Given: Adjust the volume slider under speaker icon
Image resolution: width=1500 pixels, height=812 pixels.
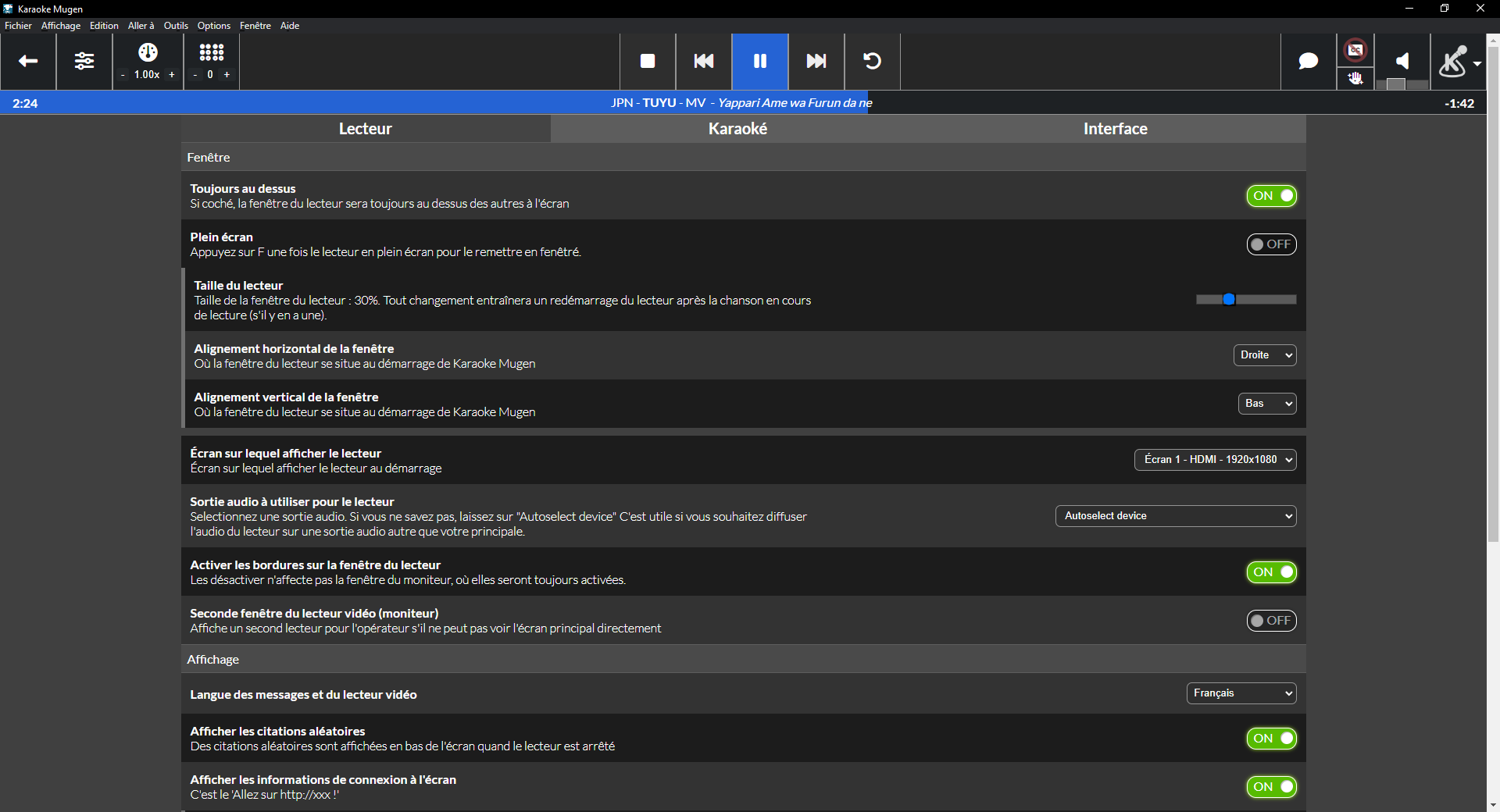Looking at the screenshot, I should point(1402,84).
